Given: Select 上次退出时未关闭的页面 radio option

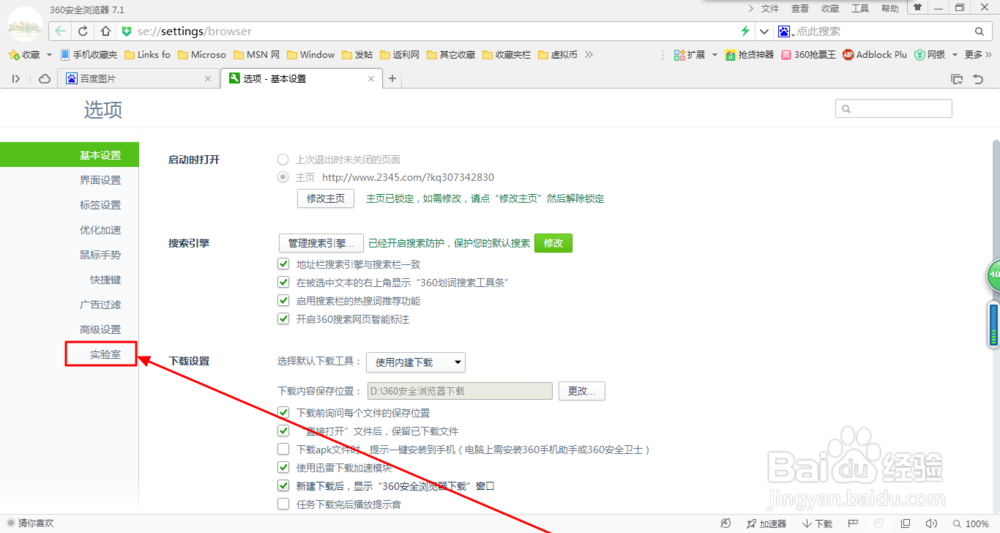Looking at the screenshot, I should (283, 159).
